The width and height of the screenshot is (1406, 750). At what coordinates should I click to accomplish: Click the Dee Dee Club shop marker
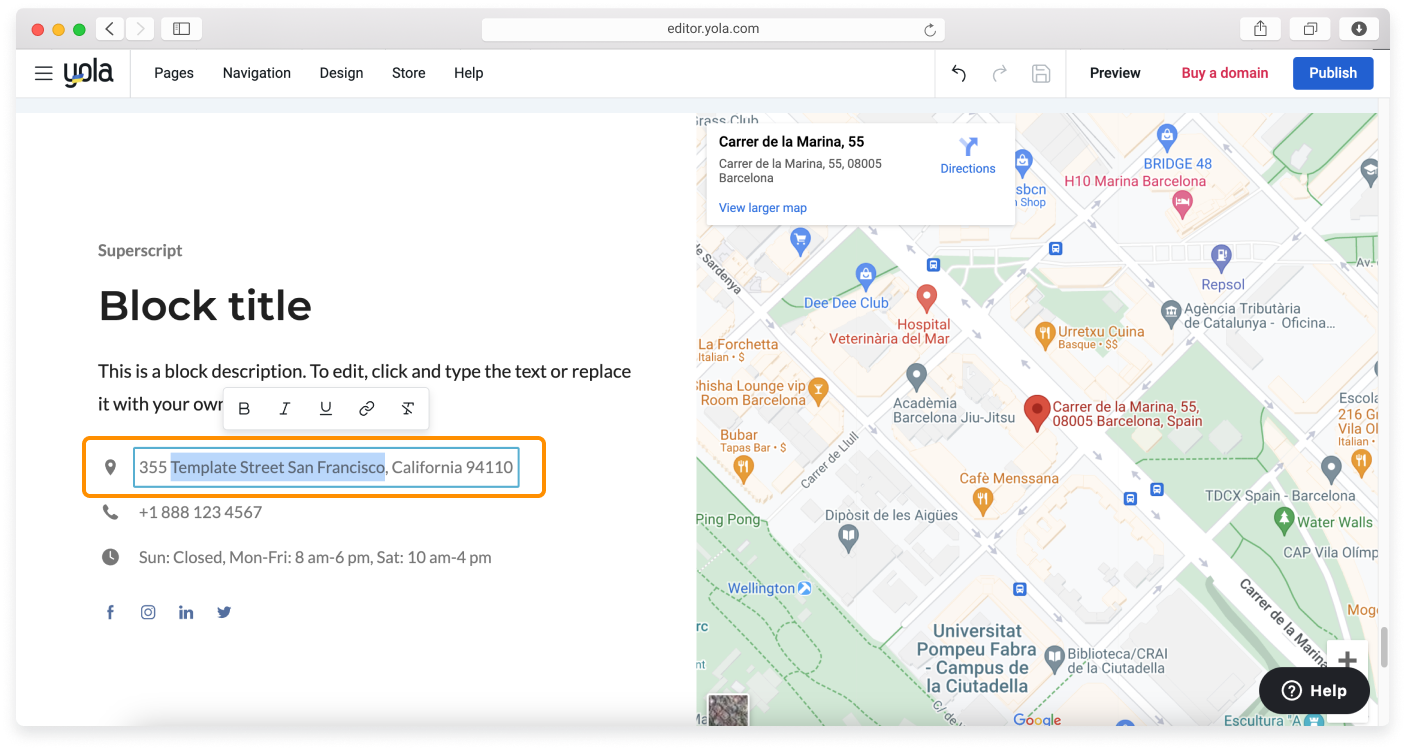[866, 274]
